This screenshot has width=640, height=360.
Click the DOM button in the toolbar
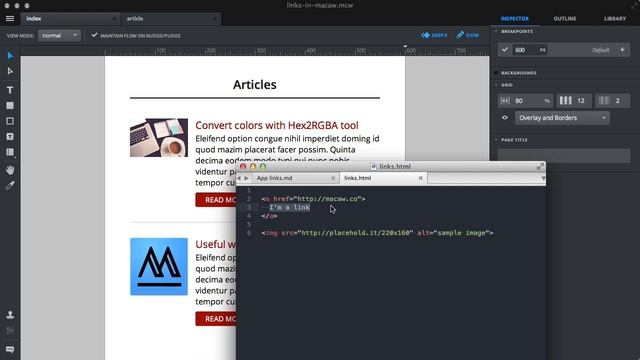[468, 36]
